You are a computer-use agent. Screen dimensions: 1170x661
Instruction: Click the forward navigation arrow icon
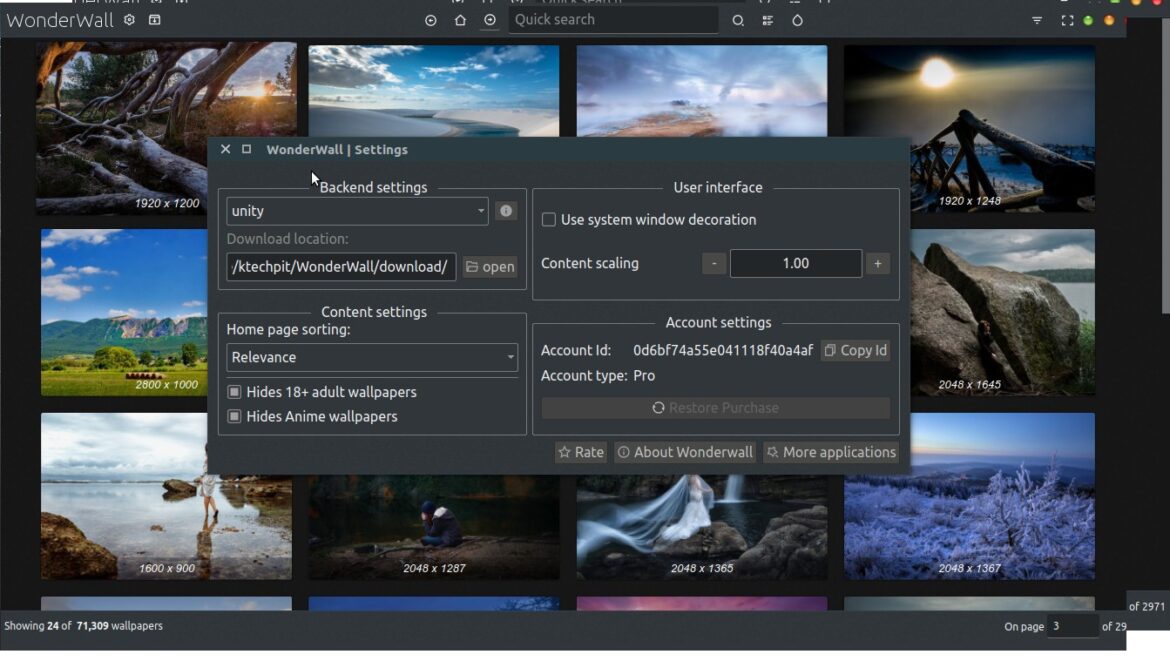(488, 20)
